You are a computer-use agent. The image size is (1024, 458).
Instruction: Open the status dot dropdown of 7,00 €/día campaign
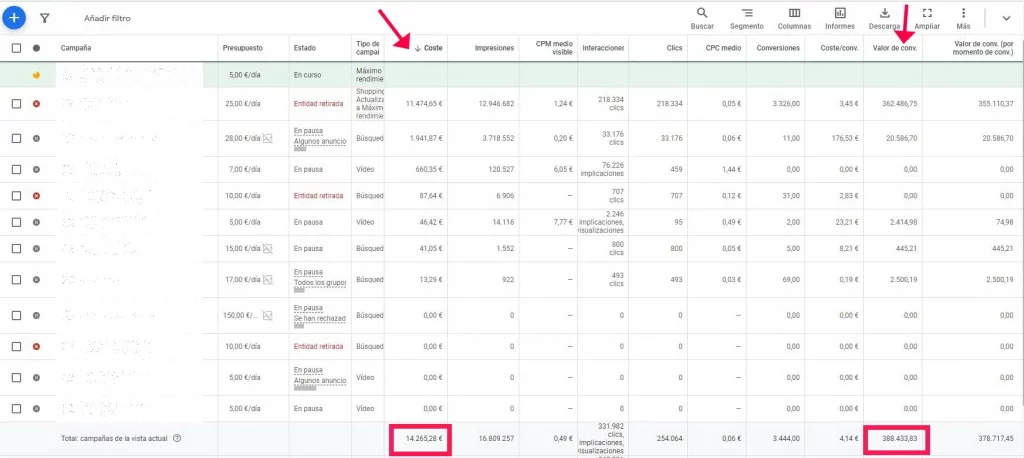37,169
